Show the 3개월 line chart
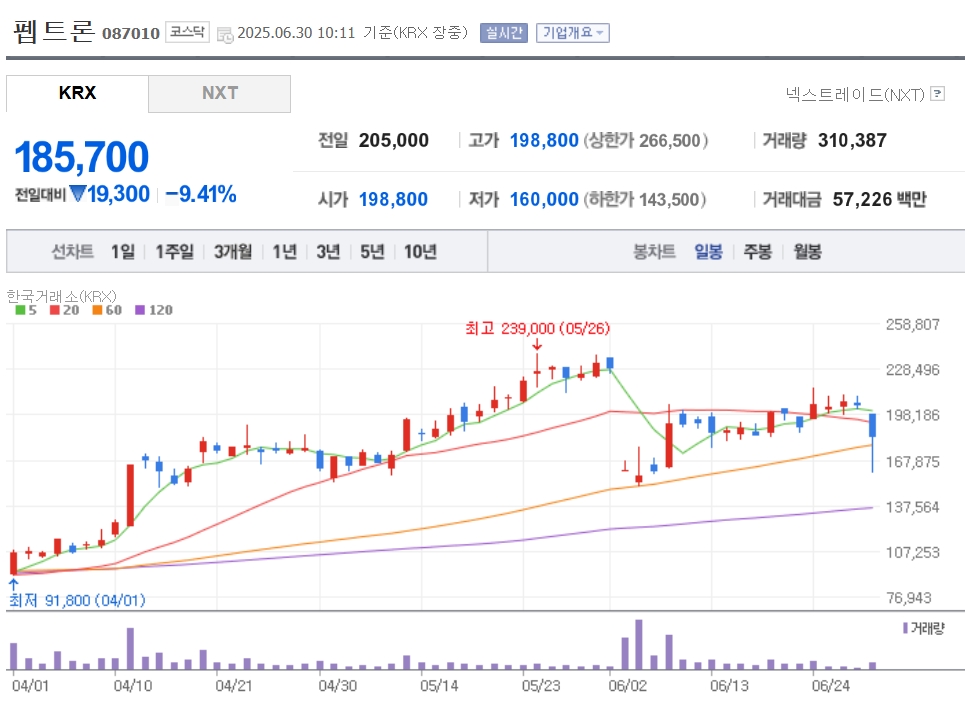 pos(233,252)
